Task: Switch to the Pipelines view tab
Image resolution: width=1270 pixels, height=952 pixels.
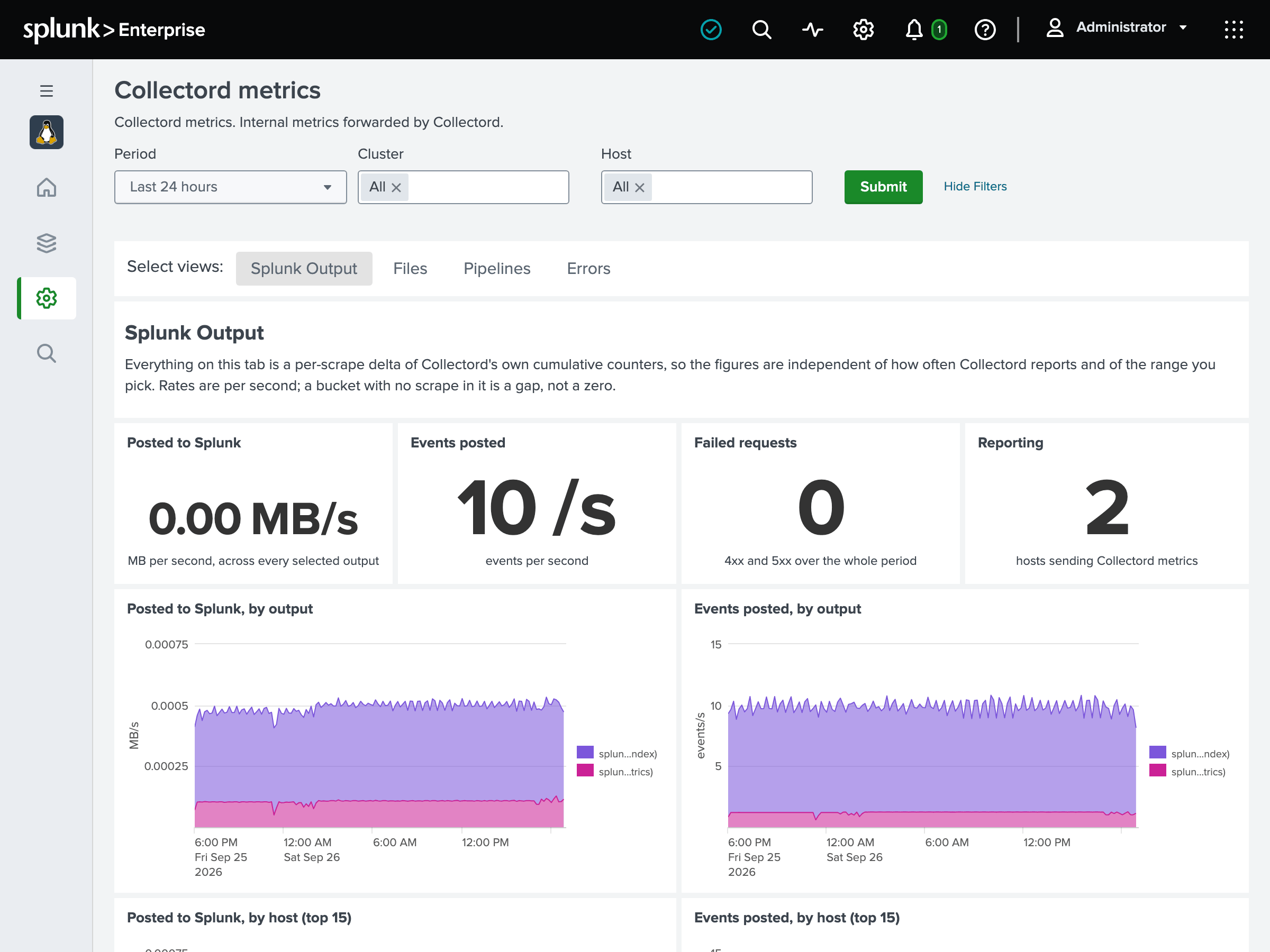Action: tap(497, 268)
